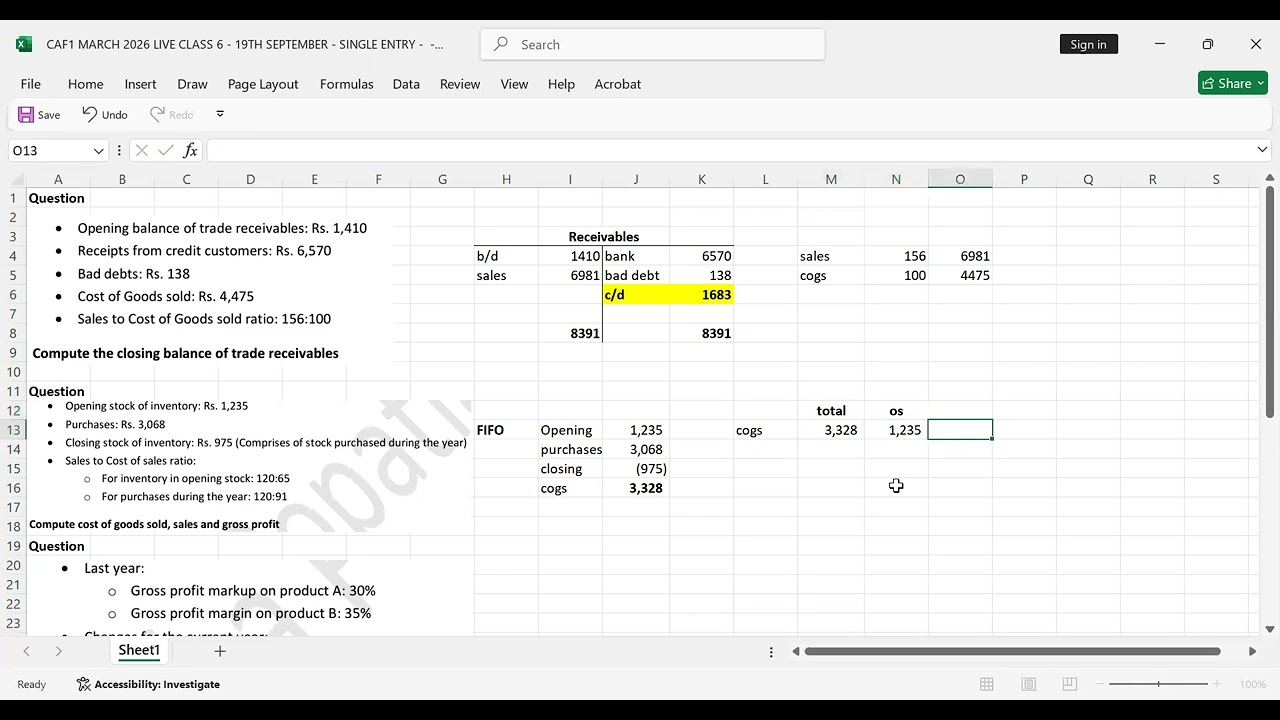Click the search magnifier icon

click(x=501, y=44)
